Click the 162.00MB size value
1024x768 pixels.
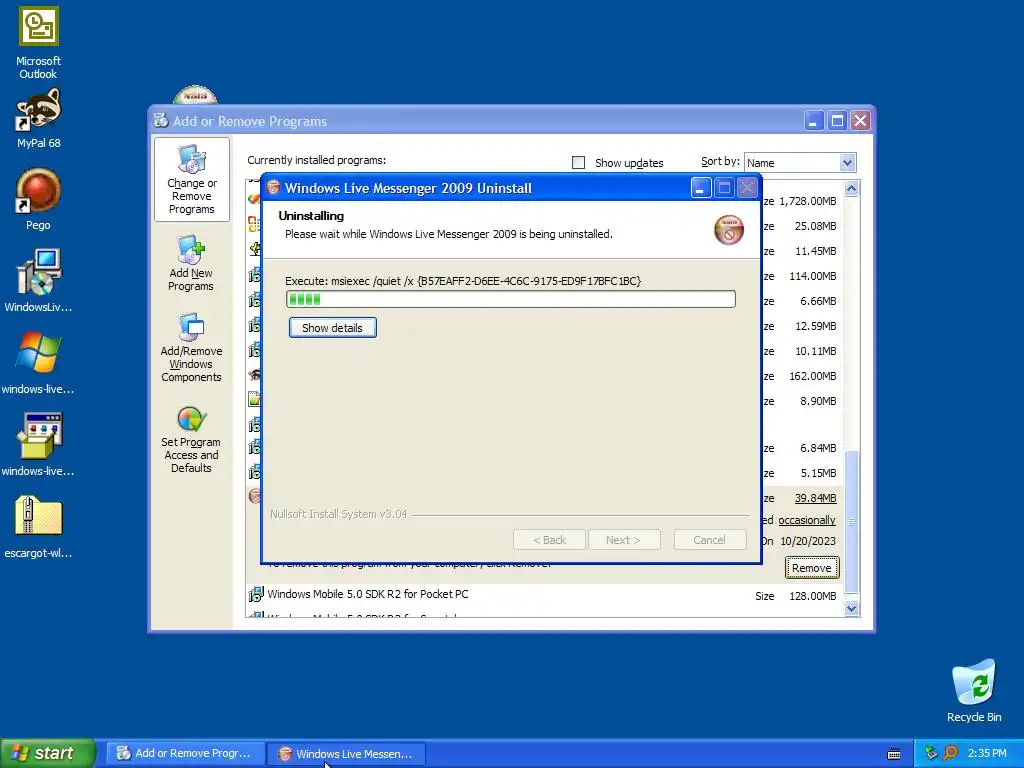point(812,376)
